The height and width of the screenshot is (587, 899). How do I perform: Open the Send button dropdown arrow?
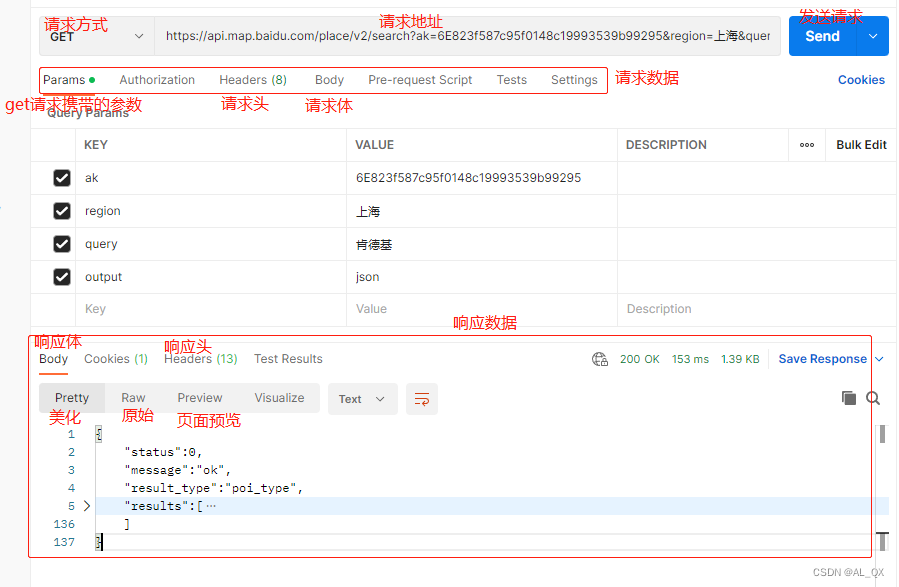(873, 36)
